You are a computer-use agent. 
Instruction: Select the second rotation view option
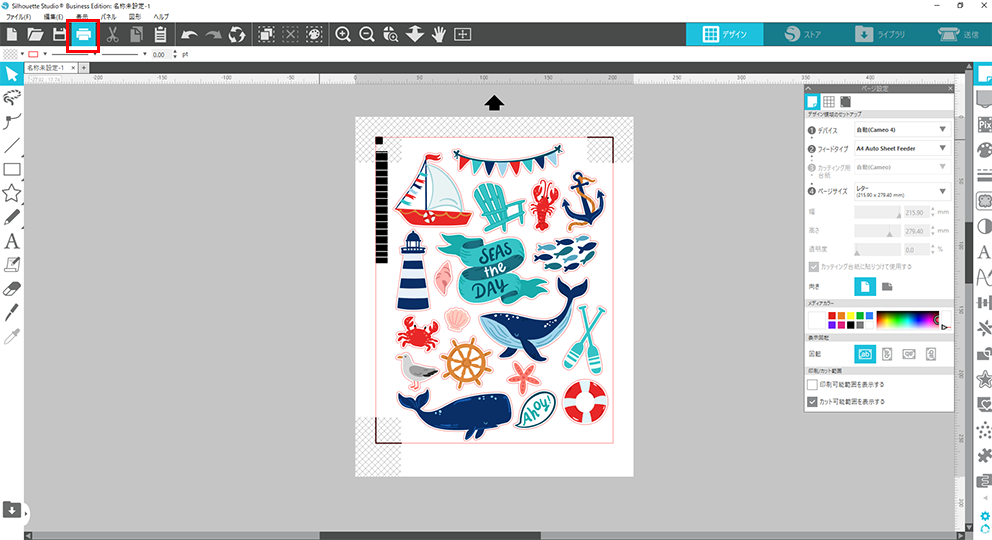click(887, 354)
